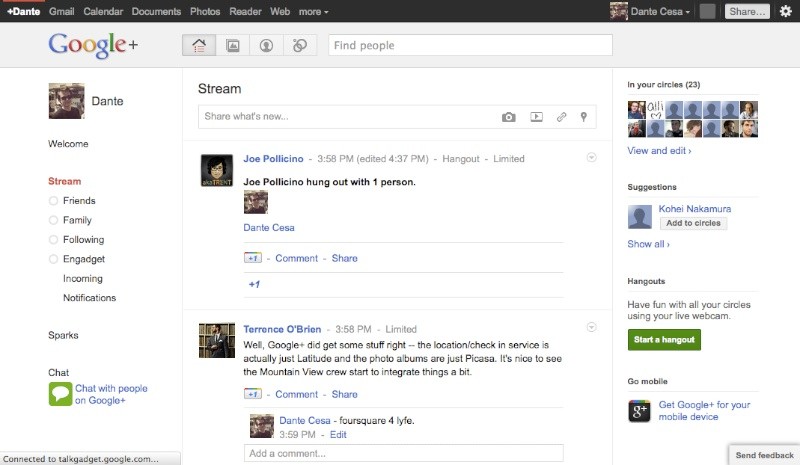
Task: Open the Photos icon in the toolbar
Action: pos(233,45)
